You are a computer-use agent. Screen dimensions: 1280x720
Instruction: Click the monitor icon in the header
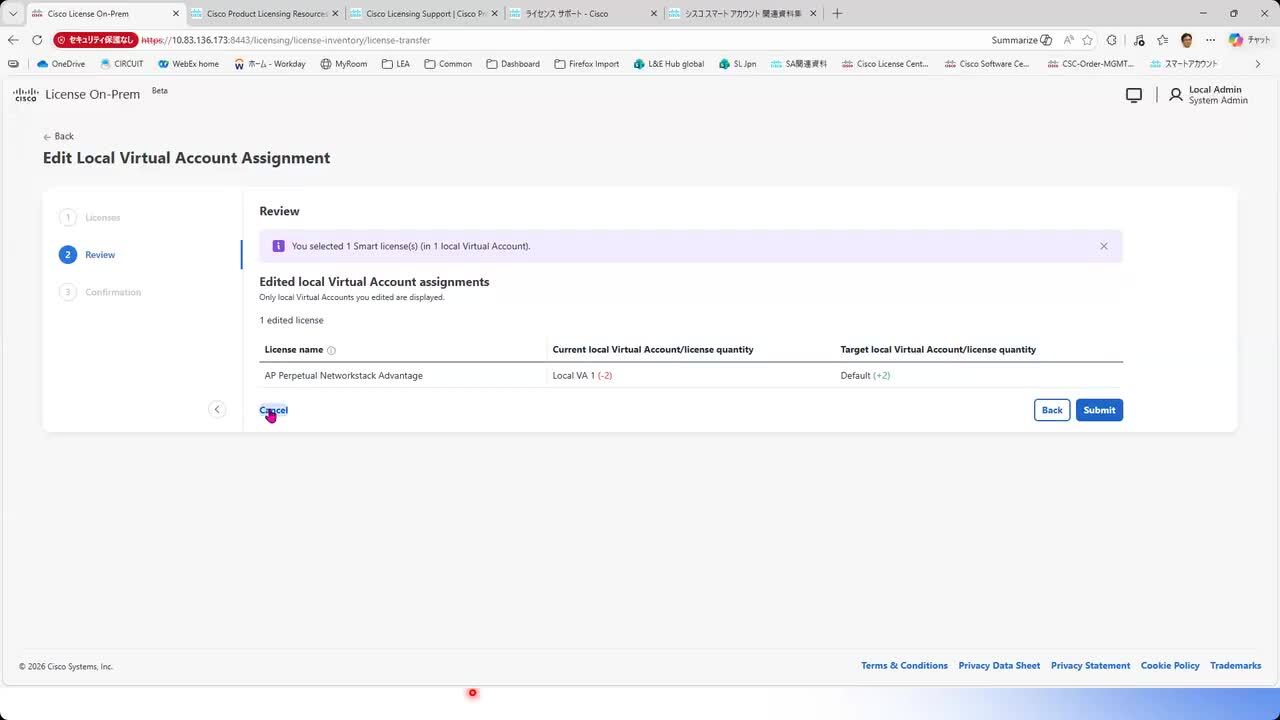1134,95
